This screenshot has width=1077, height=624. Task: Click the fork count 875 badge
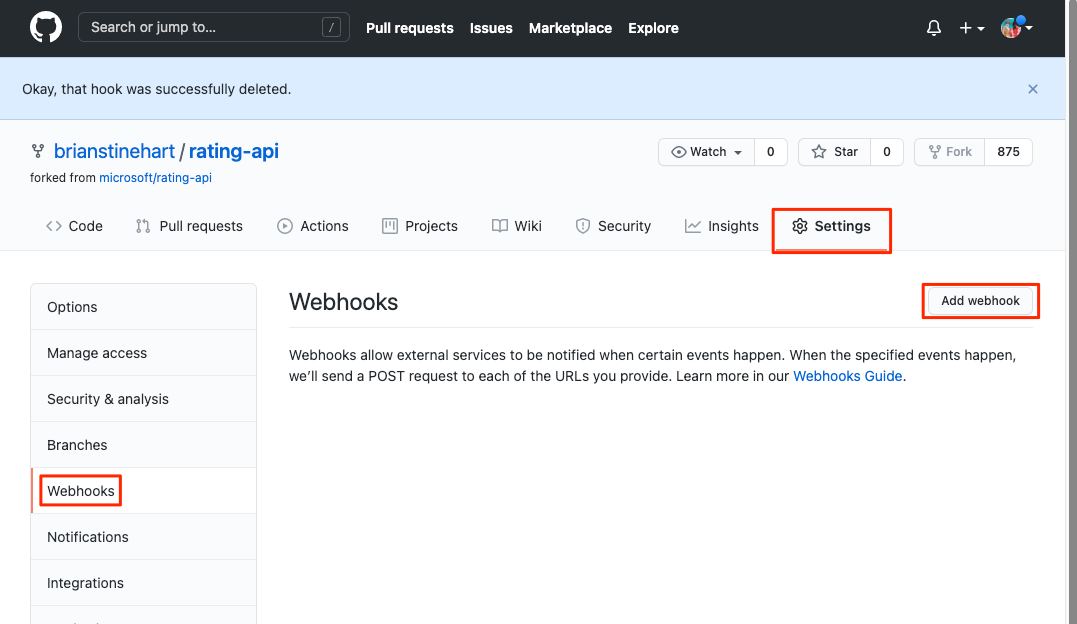coord(1007,151)
